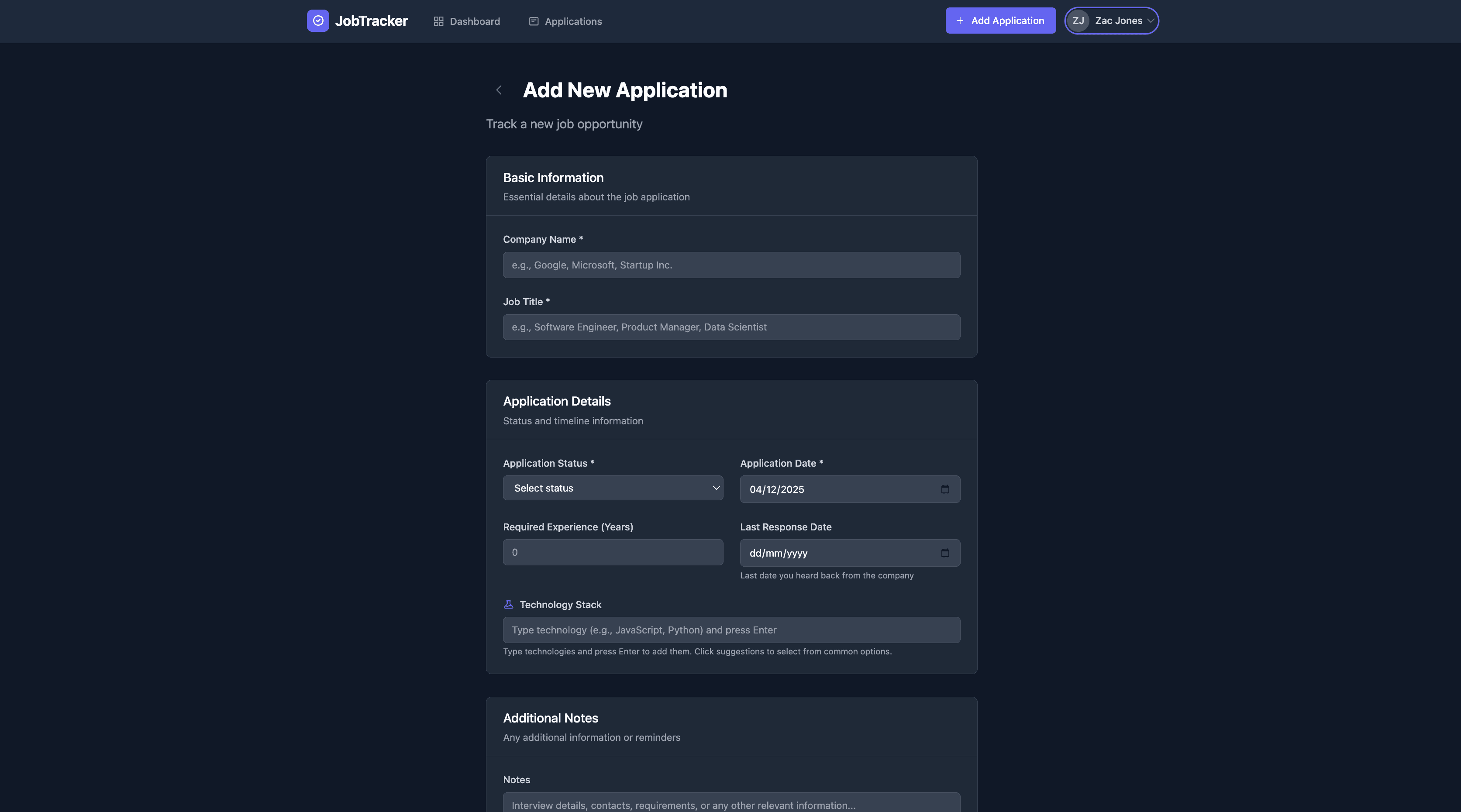Open the Last Response Date calendar icon
The width and height of the screenshot is (1461, 812).
945,553
